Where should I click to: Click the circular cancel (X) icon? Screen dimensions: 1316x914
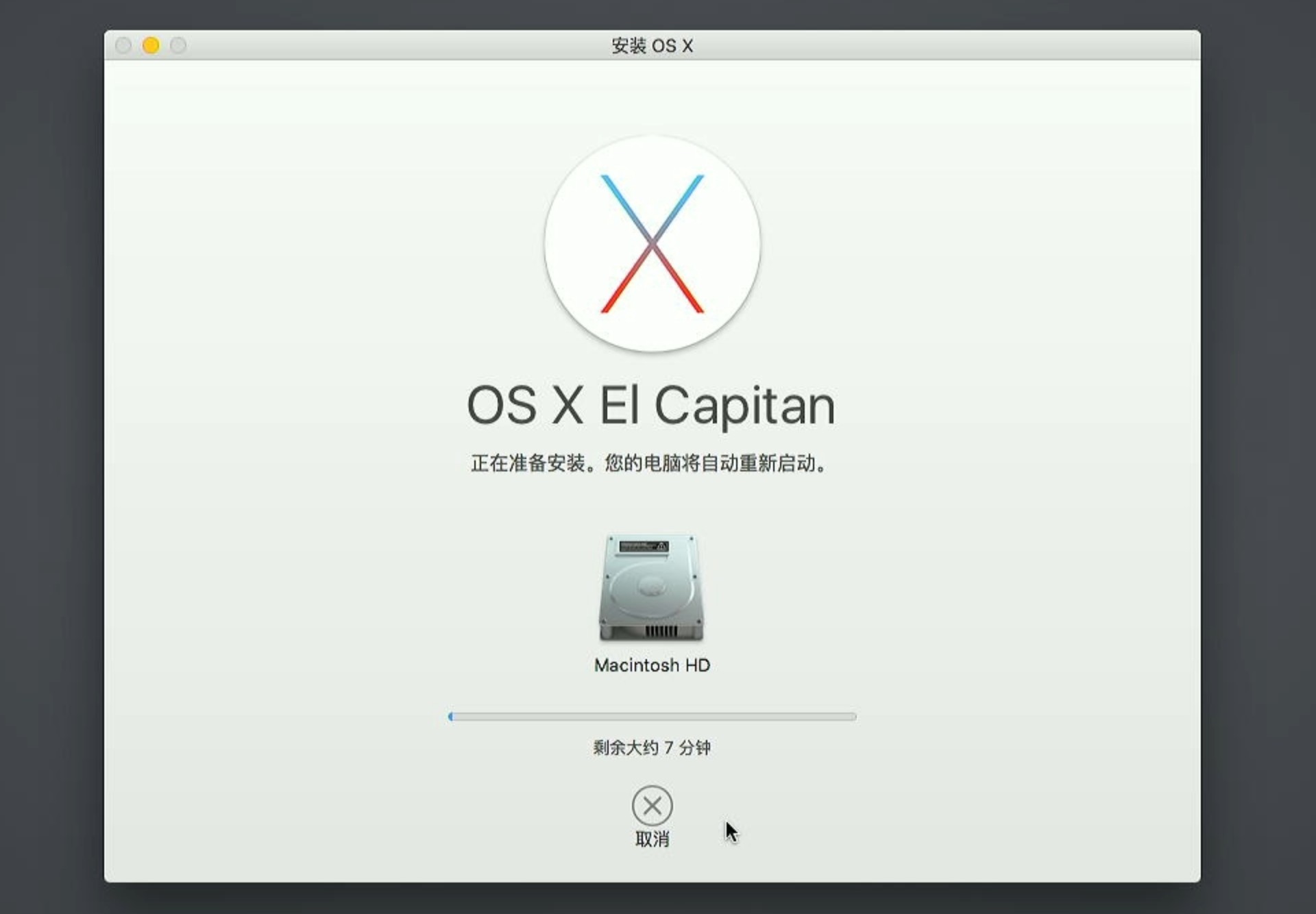pyautogui.click(x=651, y=807)
